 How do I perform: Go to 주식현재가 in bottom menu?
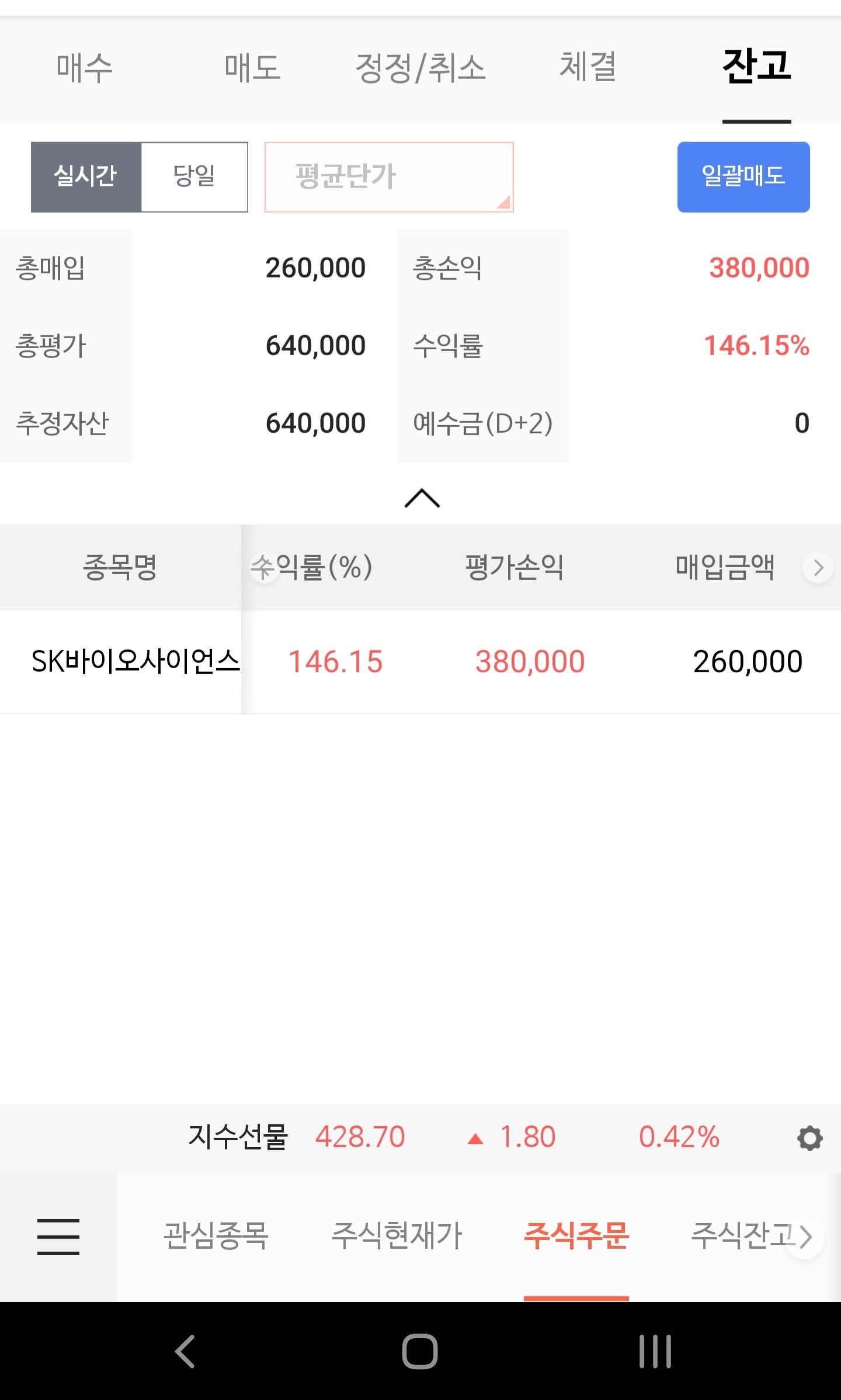pos(397,1235)
